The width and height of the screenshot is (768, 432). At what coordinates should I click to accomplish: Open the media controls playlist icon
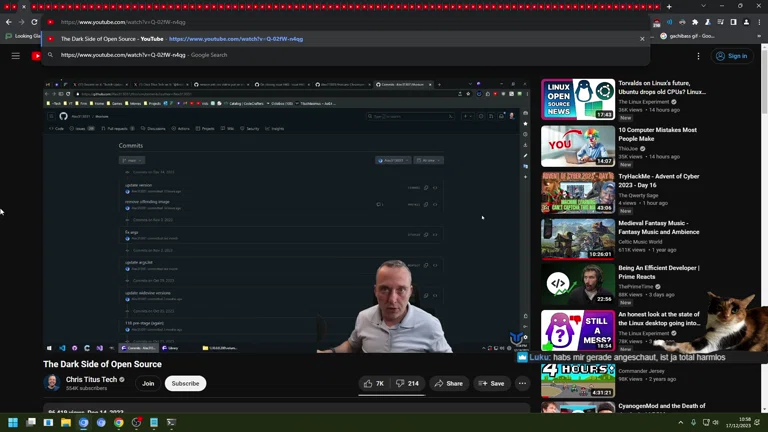pos(720,22)
